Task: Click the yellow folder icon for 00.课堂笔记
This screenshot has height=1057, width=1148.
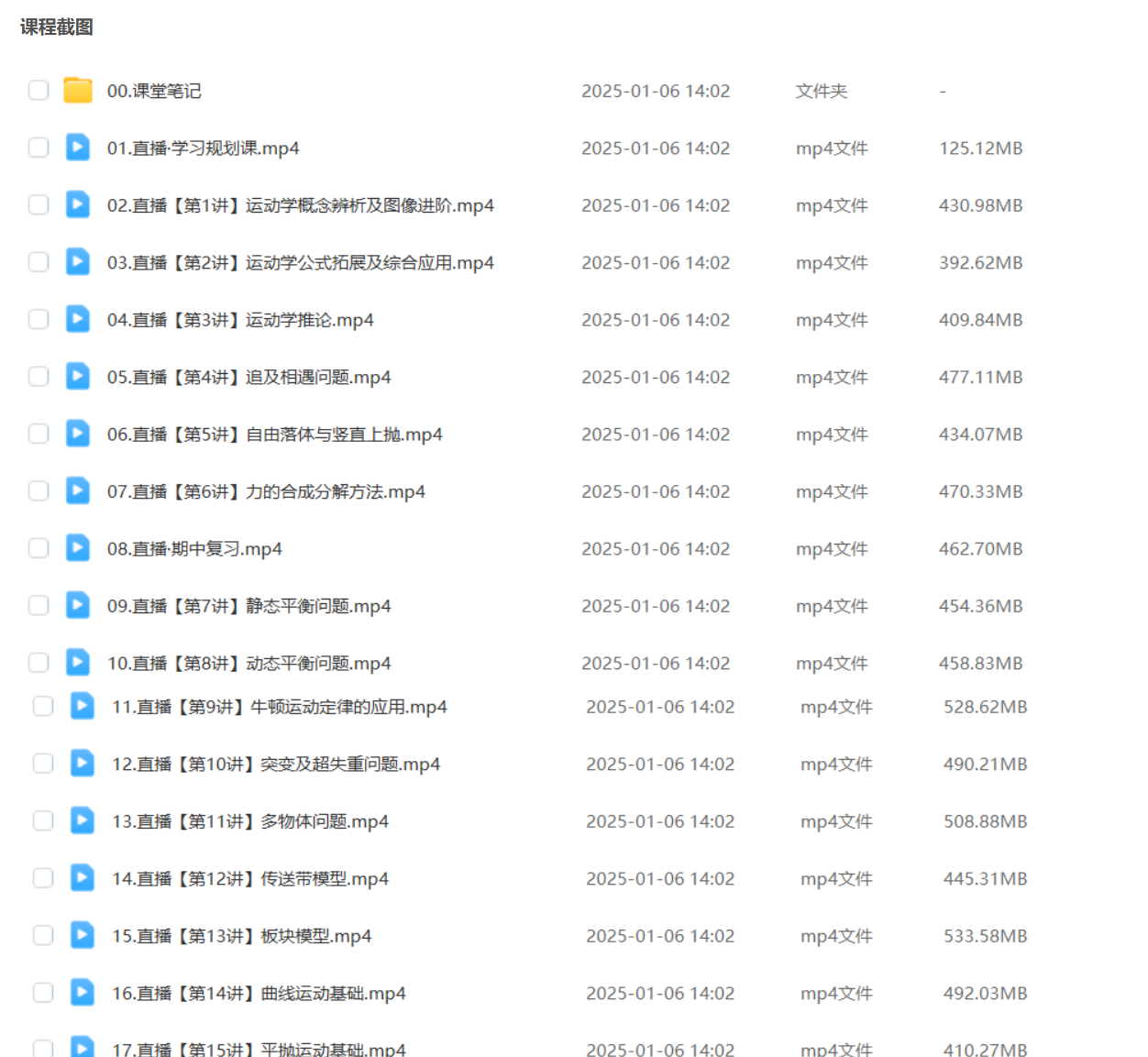Action: 78,91
